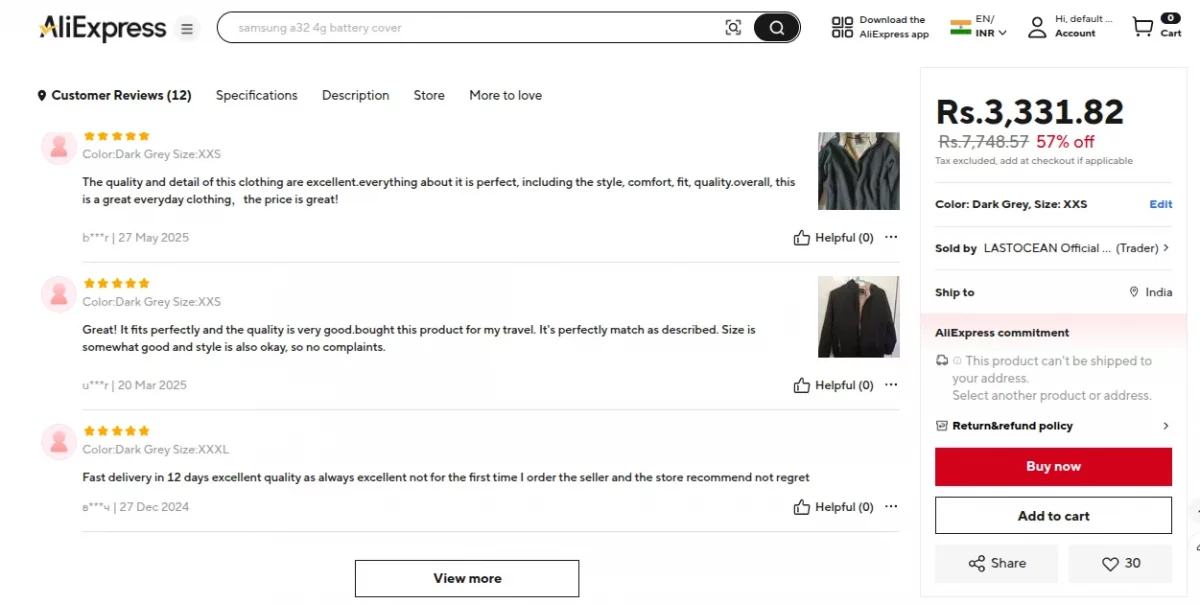Expand the LASTOCEAN Official seller details
The height and width of the screenshot is (604, 1200).
(1165, 248)
